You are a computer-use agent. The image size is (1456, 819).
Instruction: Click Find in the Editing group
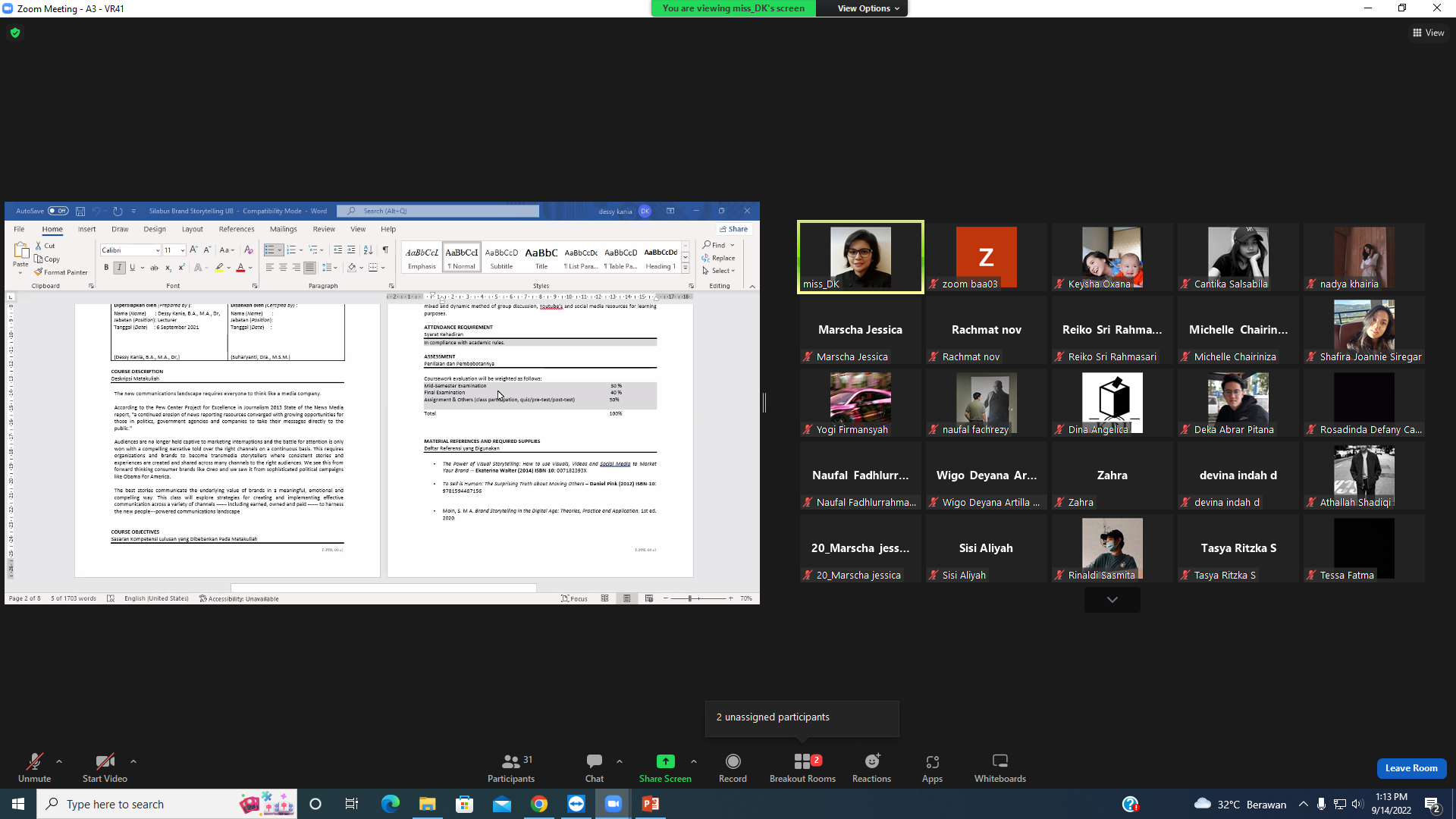tap(718, 245)
